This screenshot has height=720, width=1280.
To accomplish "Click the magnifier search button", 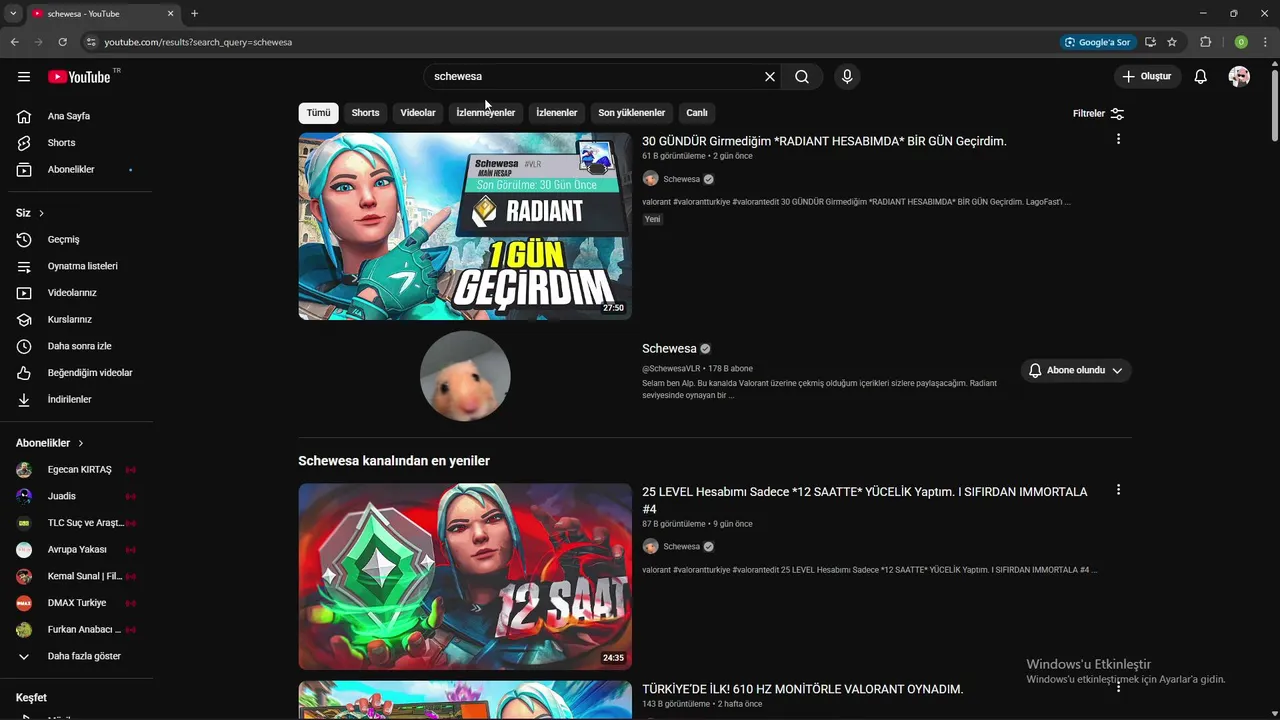I will (x=802, y=77).
